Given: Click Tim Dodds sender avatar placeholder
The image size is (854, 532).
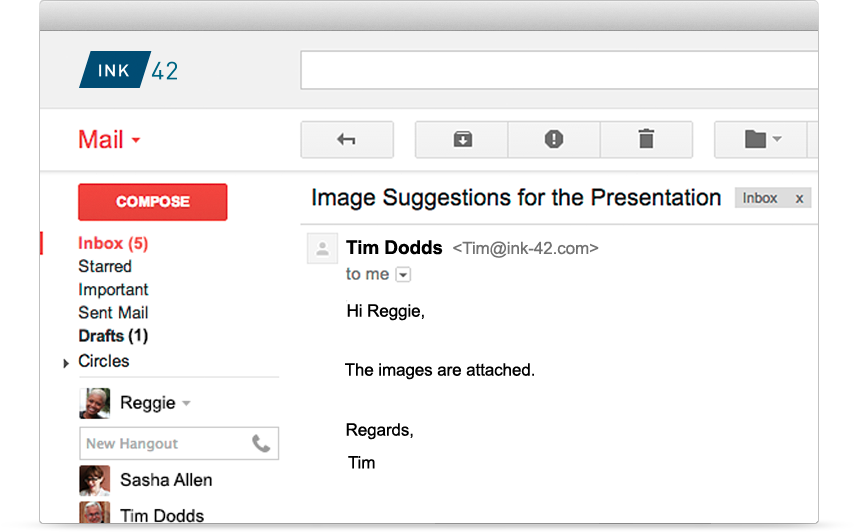Looking at the screenshot, I should (322, 249).
